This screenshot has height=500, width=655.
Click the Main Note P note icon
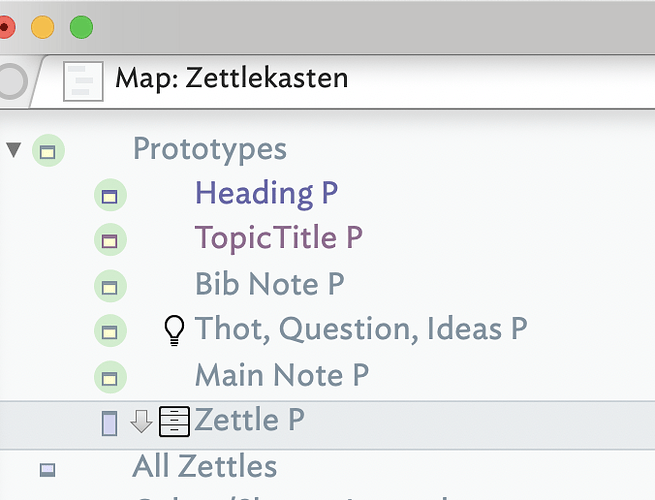tap(110, 378)
